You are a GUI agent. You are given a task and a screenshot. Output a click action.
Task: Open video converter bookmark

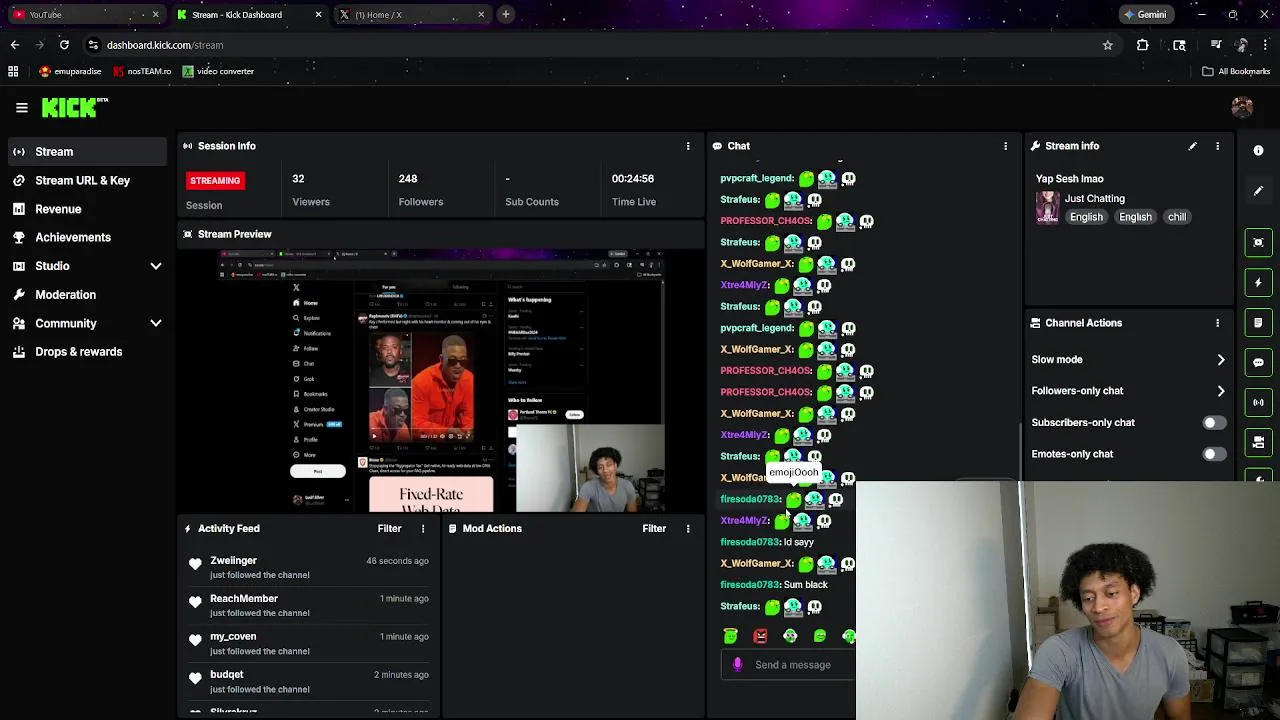218,71
